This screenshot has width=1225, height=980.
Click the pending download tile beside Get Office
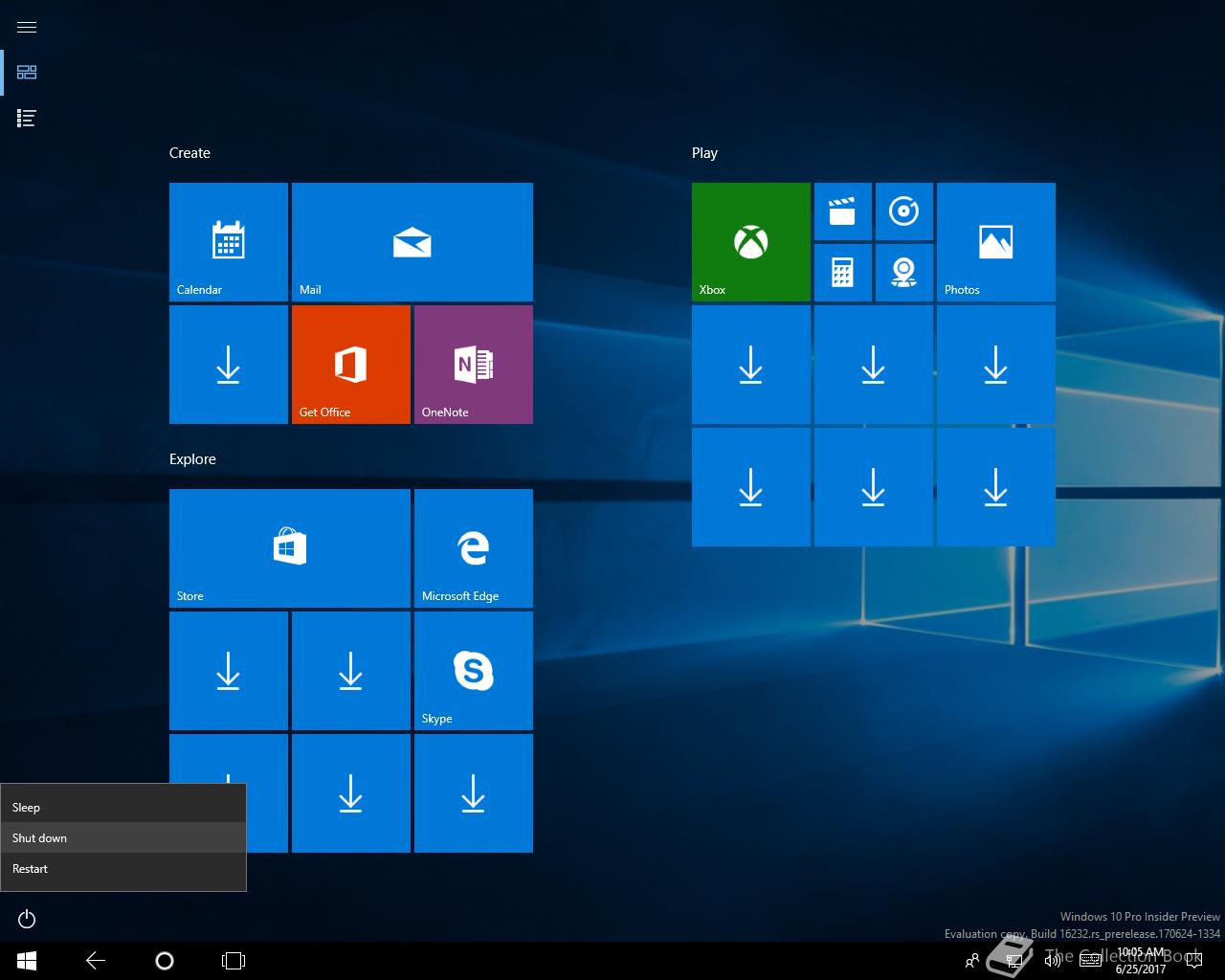[229, 365]
